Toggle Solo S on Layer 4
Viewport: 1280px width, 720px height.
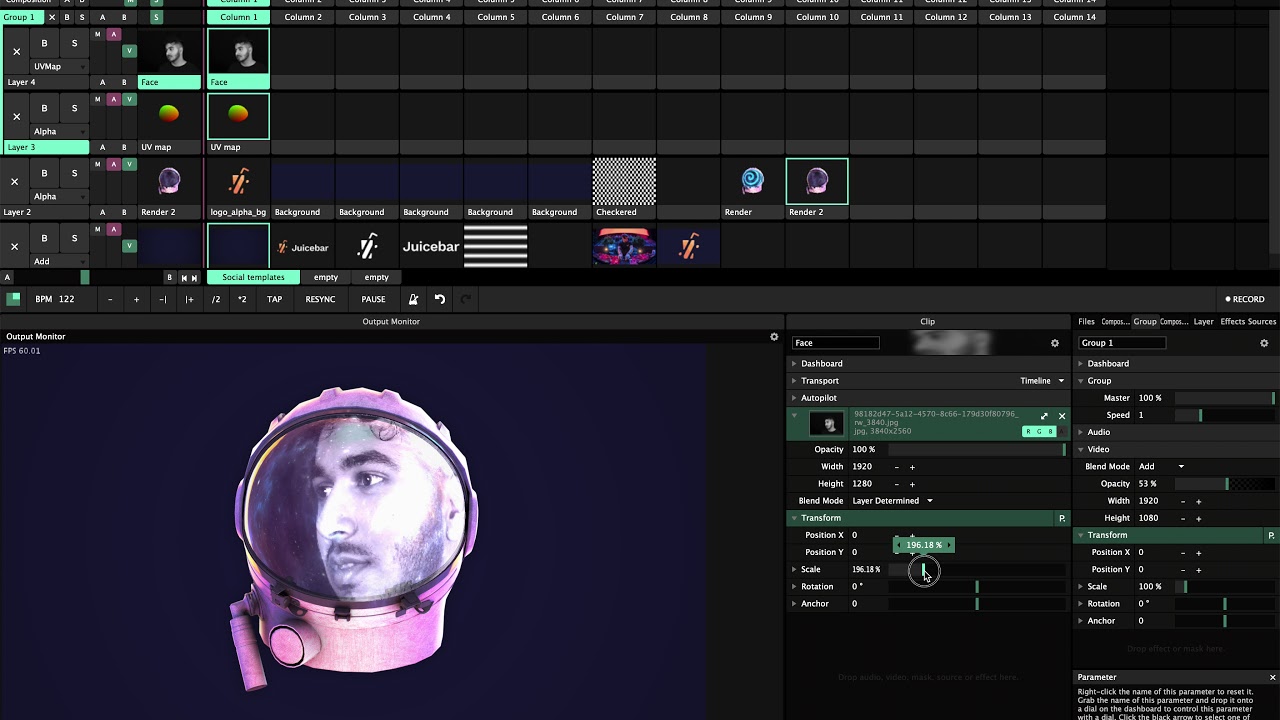point(74,43)
